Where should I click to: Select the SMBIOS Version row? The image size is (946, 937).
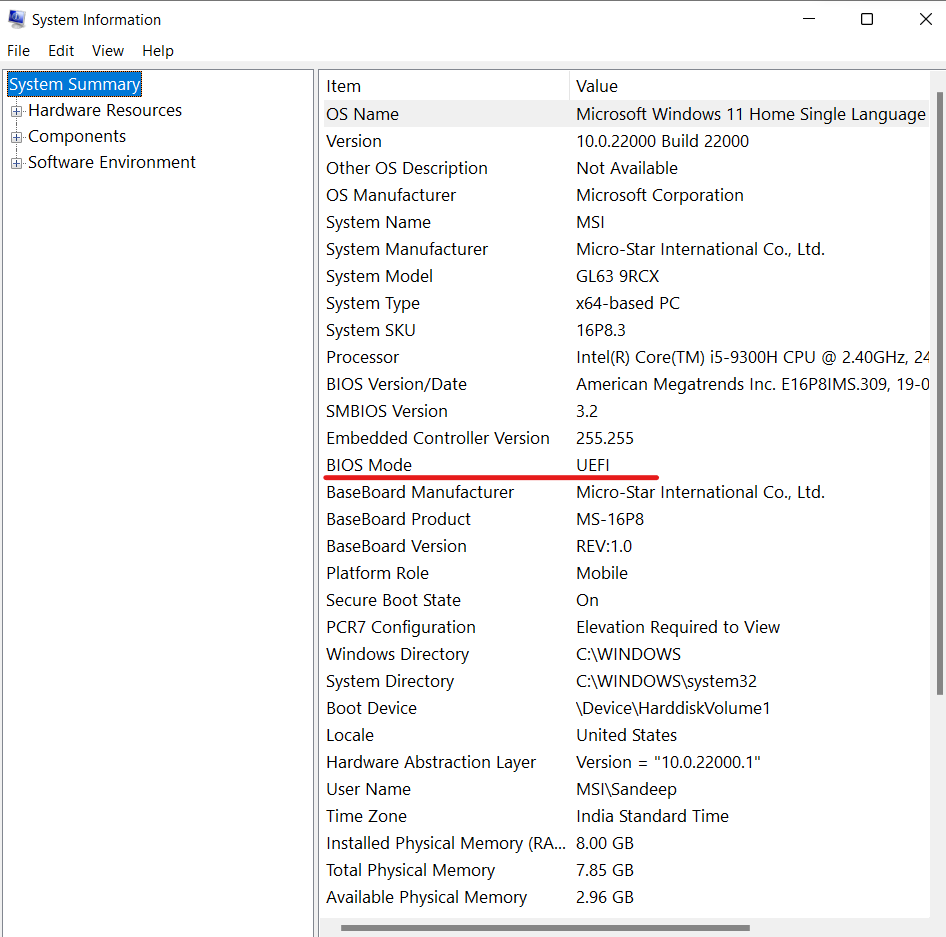click(x=626, y=411)
